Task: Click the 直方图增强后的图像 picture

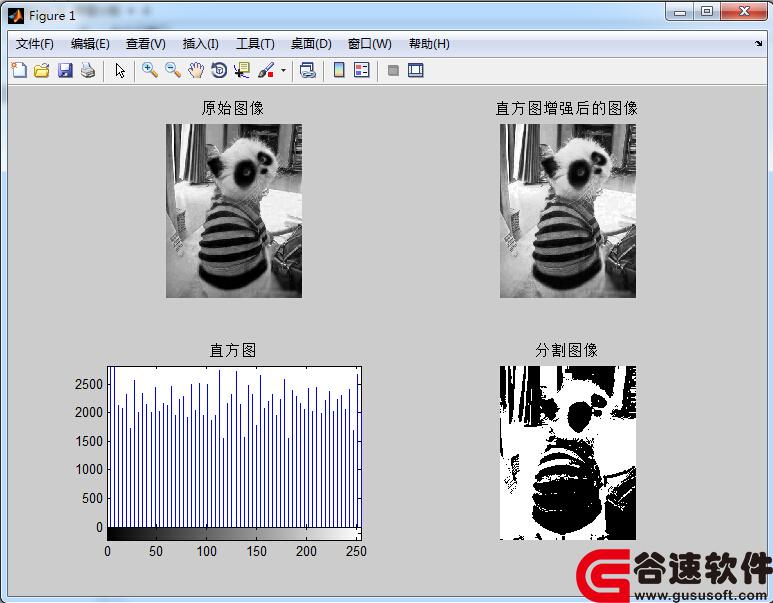Action: coord(567,211)
